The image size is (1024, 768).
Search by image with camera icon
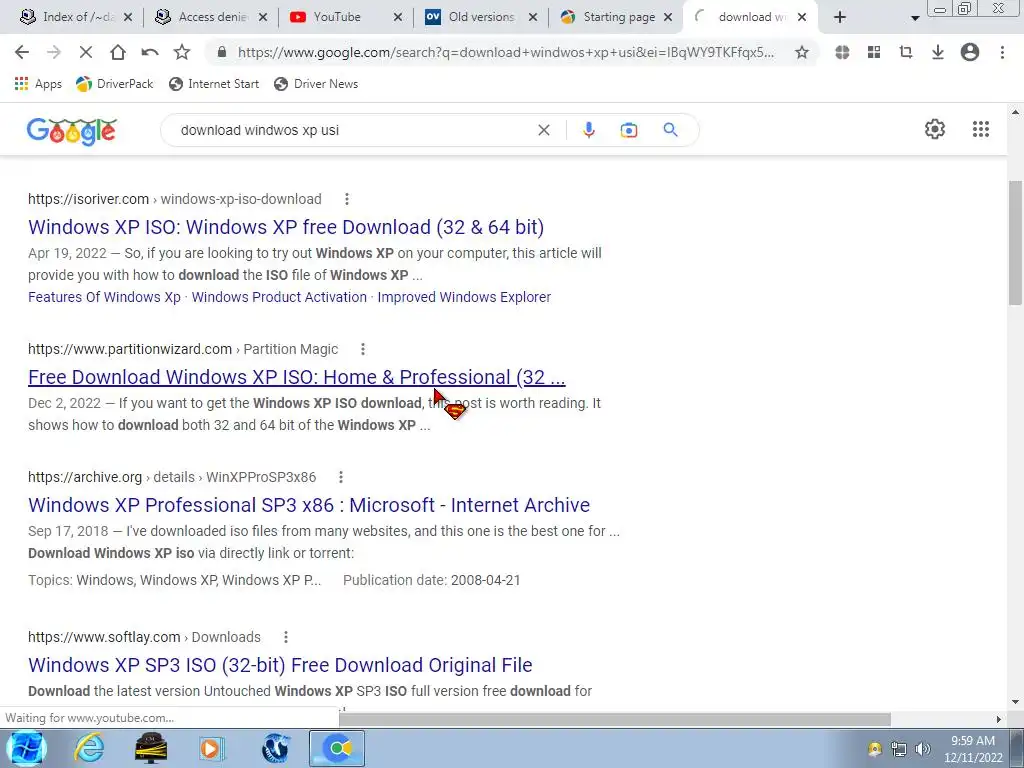coord(629,130)
